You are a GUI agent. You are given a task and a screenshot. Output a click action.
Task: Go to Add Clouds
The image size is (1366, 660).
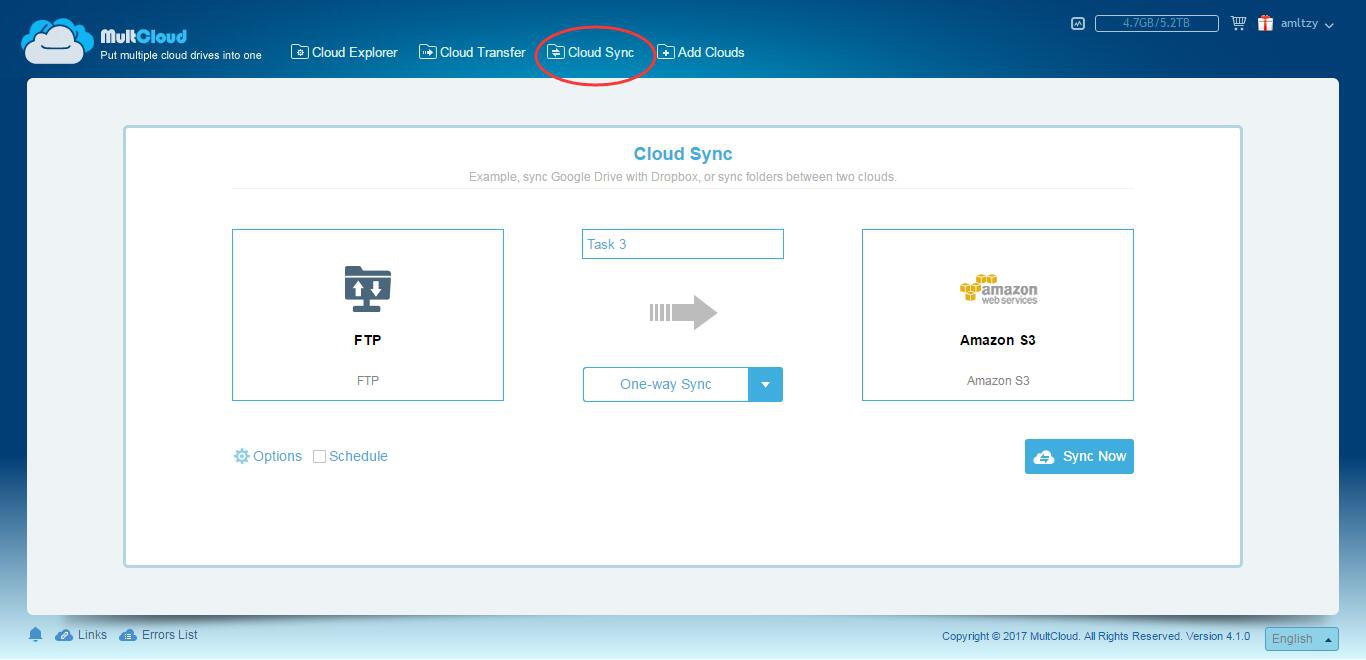(x=701, y=52)
